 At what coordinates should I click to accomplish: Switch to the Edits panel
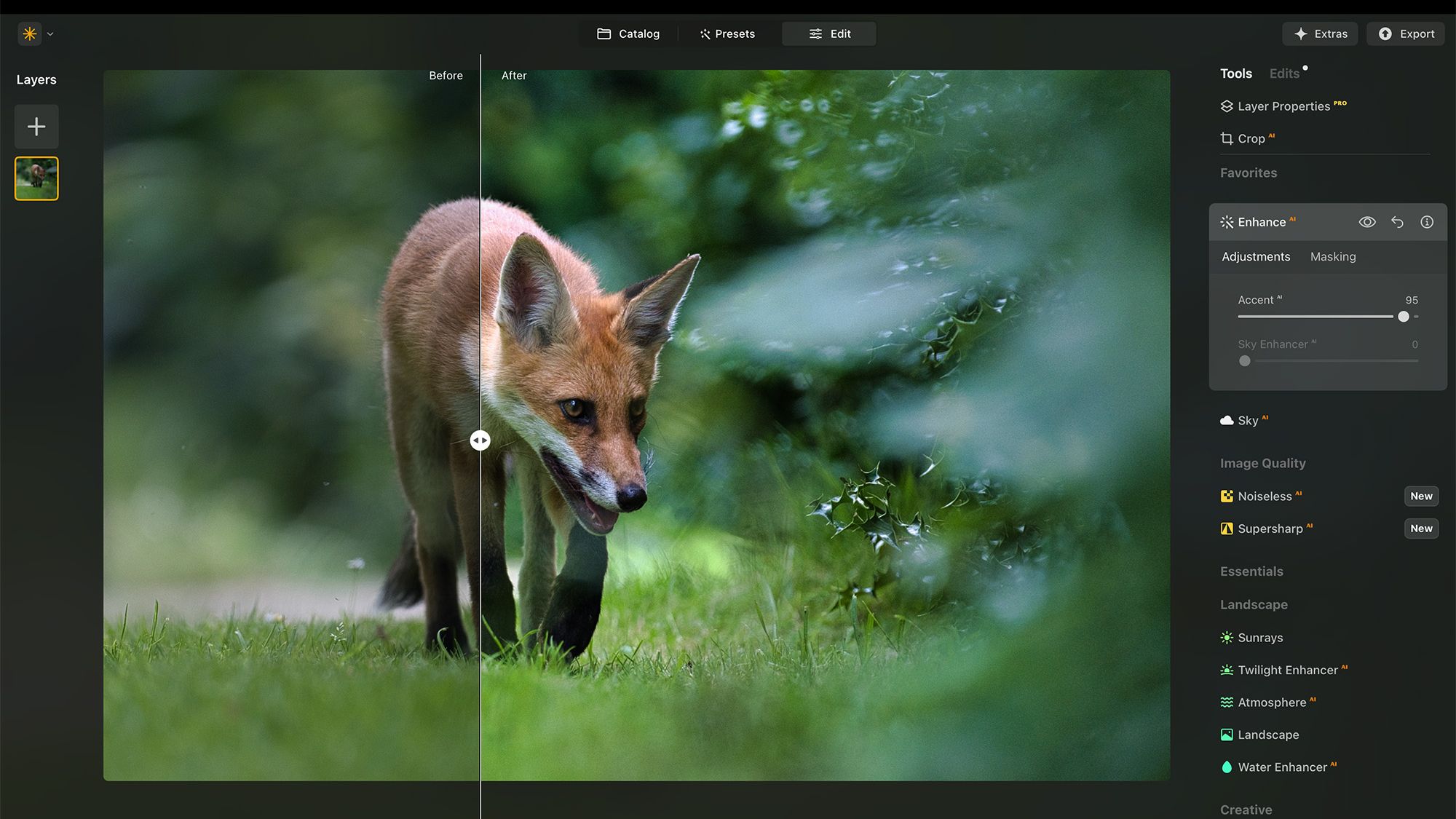(1283, 73)
